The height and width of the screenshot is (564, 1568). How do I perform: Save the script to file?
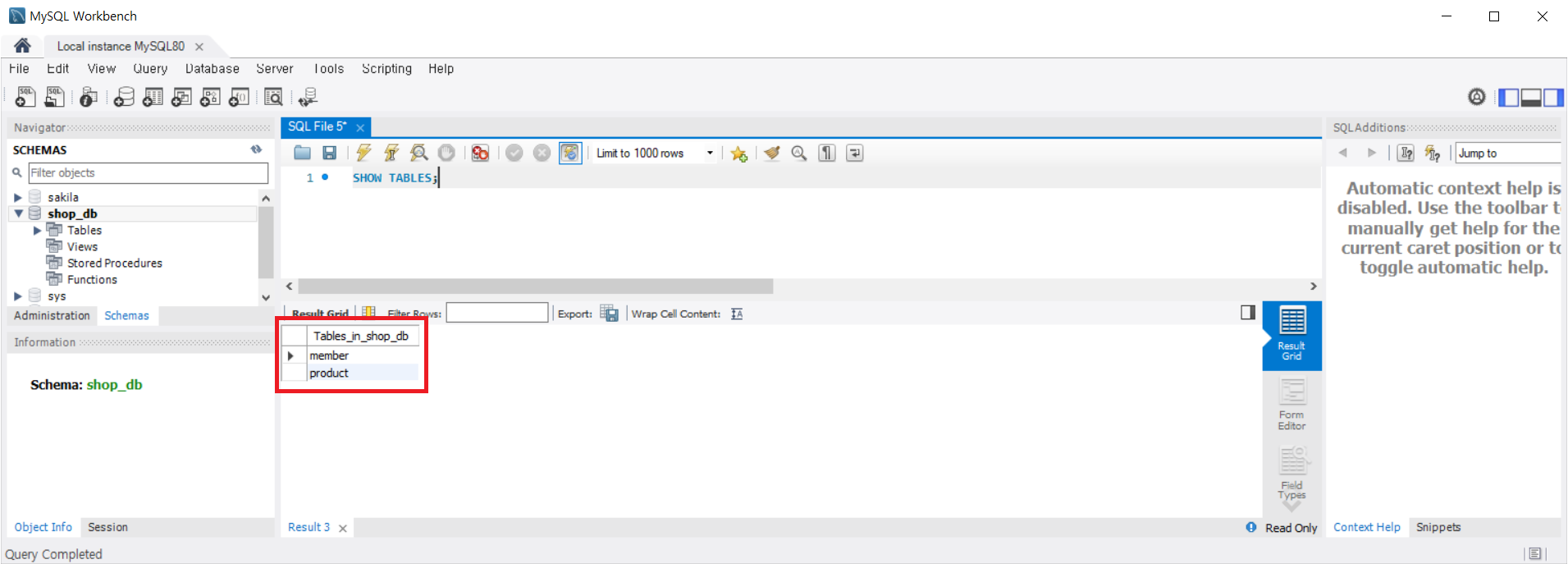329,153
